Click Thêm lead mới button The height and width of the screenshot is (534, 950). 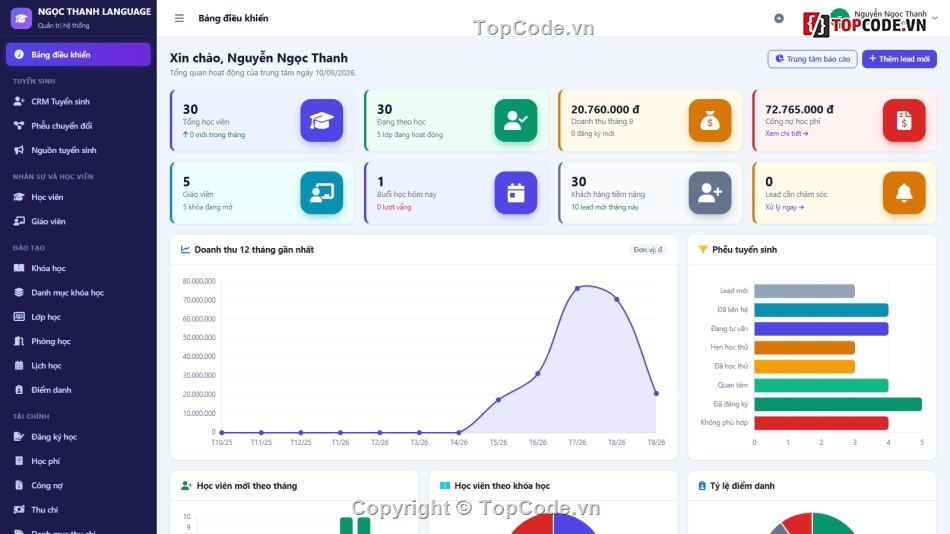pos(899,59)
